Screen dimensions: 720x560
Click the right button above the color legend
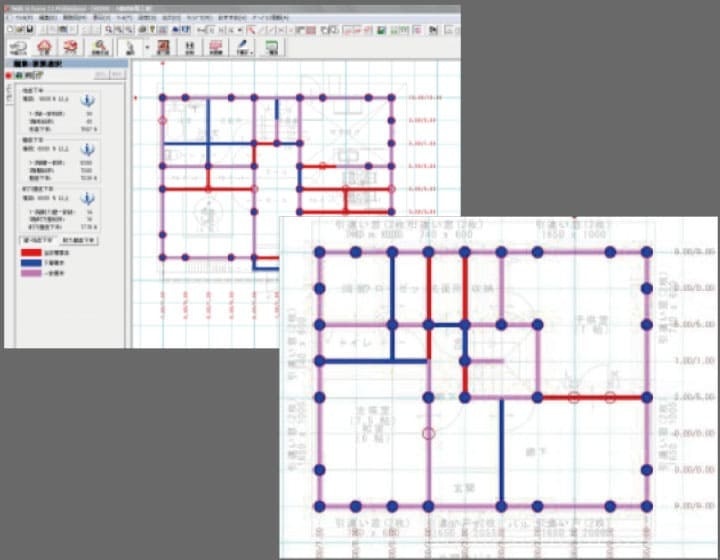[x=79, y=241]
